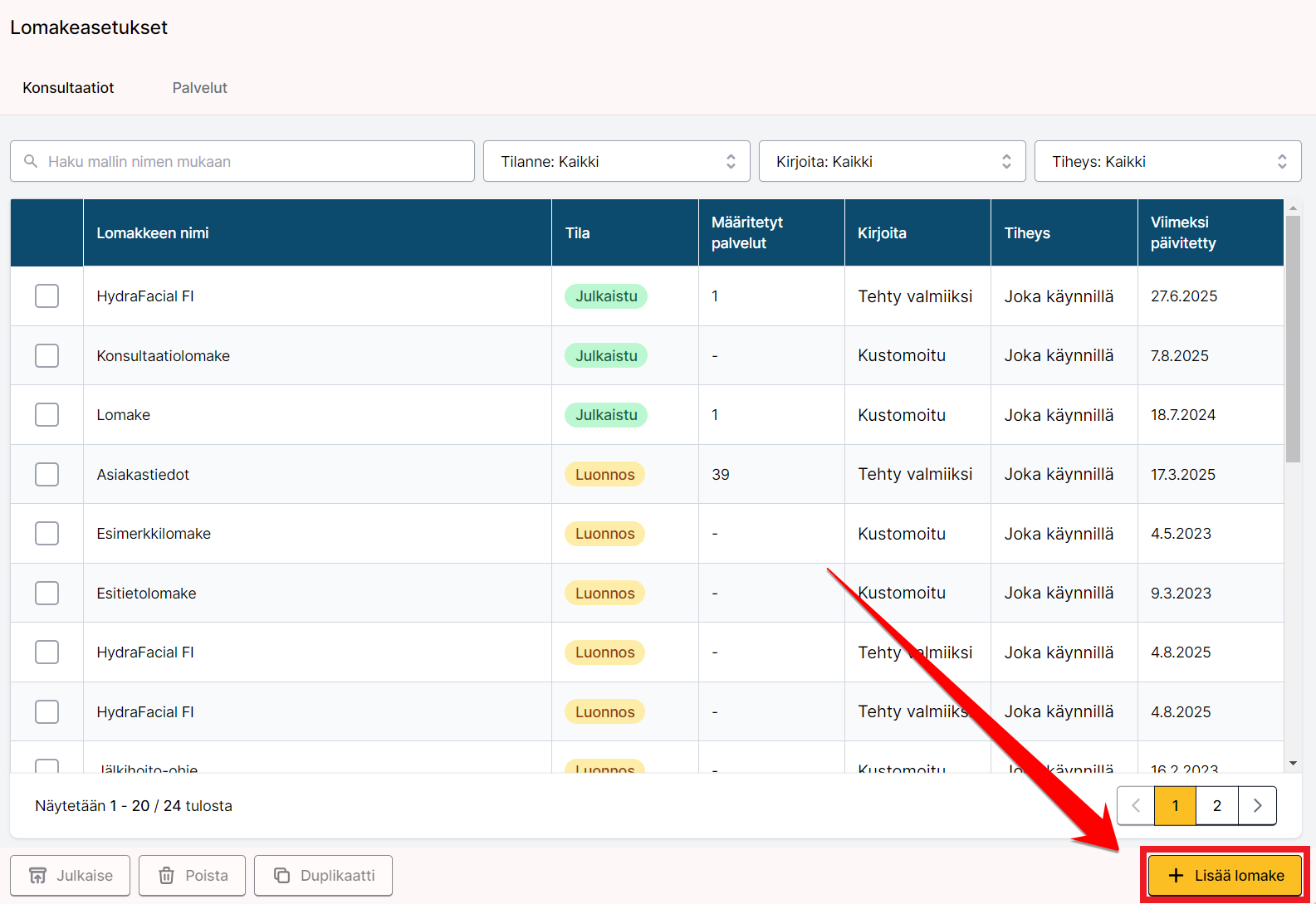Enable the Esitietolomake row checkbox
1316x904 pixels.
[x=46, y=593]
